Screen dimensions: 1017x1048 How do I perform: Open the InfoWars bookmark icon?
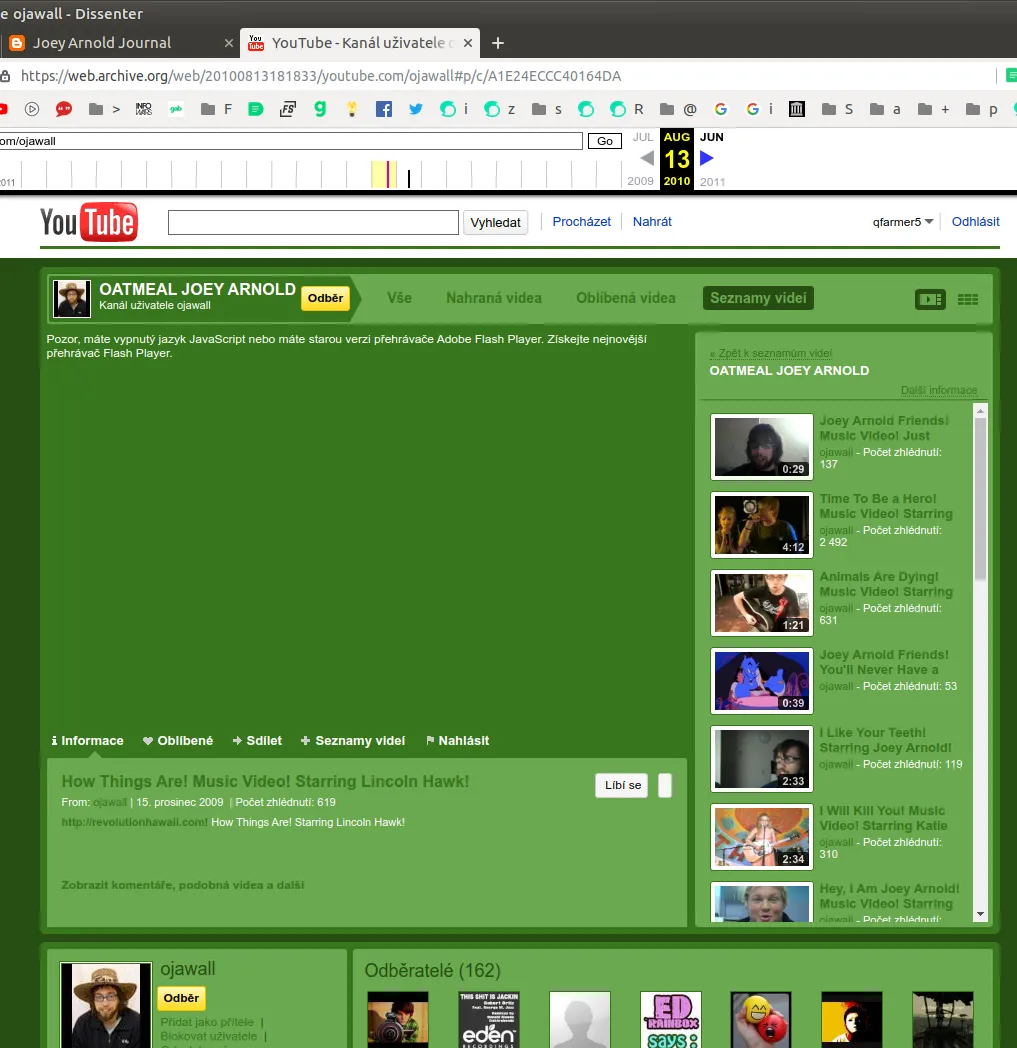[x=144, y=109]
